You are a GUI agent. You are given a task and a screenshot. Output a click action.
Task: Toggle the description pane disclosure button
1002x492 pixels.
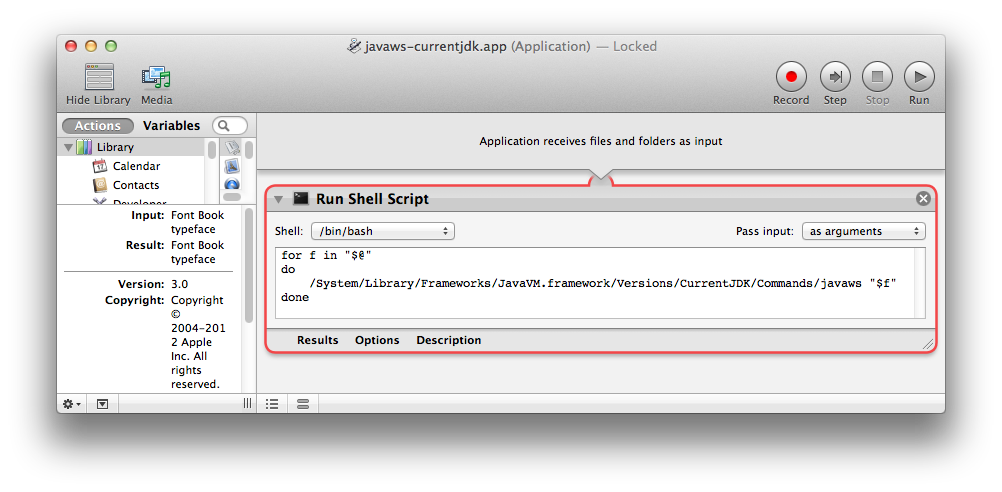tap(102, 404)
